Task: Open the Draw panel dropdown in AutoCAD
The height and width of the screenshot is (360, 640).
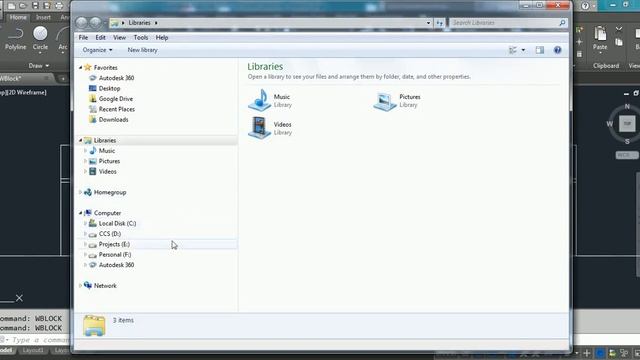Action: [x=38, y=66]
